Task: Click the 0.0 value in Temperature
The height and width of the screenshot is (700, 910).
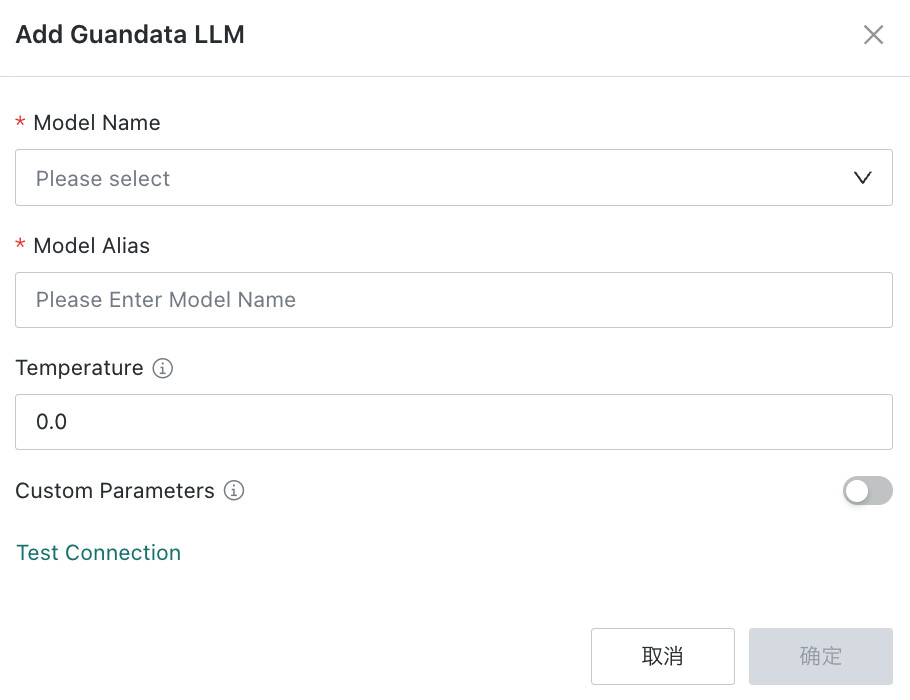Action: coord(52,422)
